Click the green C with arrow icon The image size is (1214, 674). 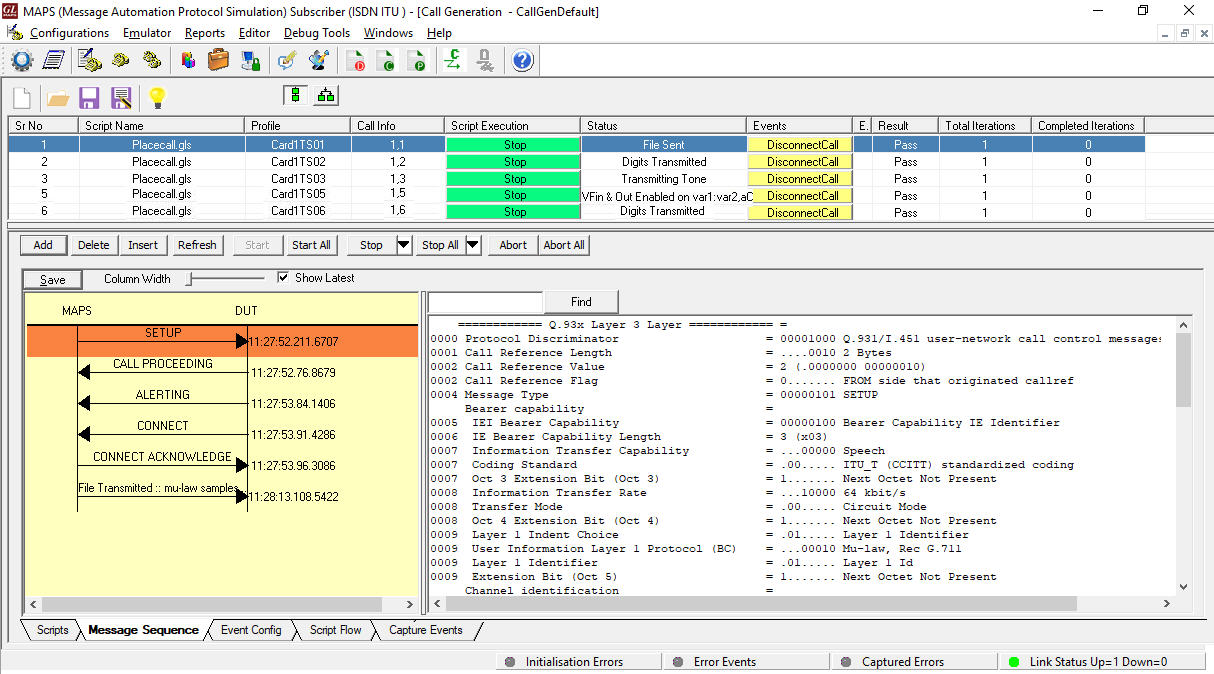tap(453, 61)
